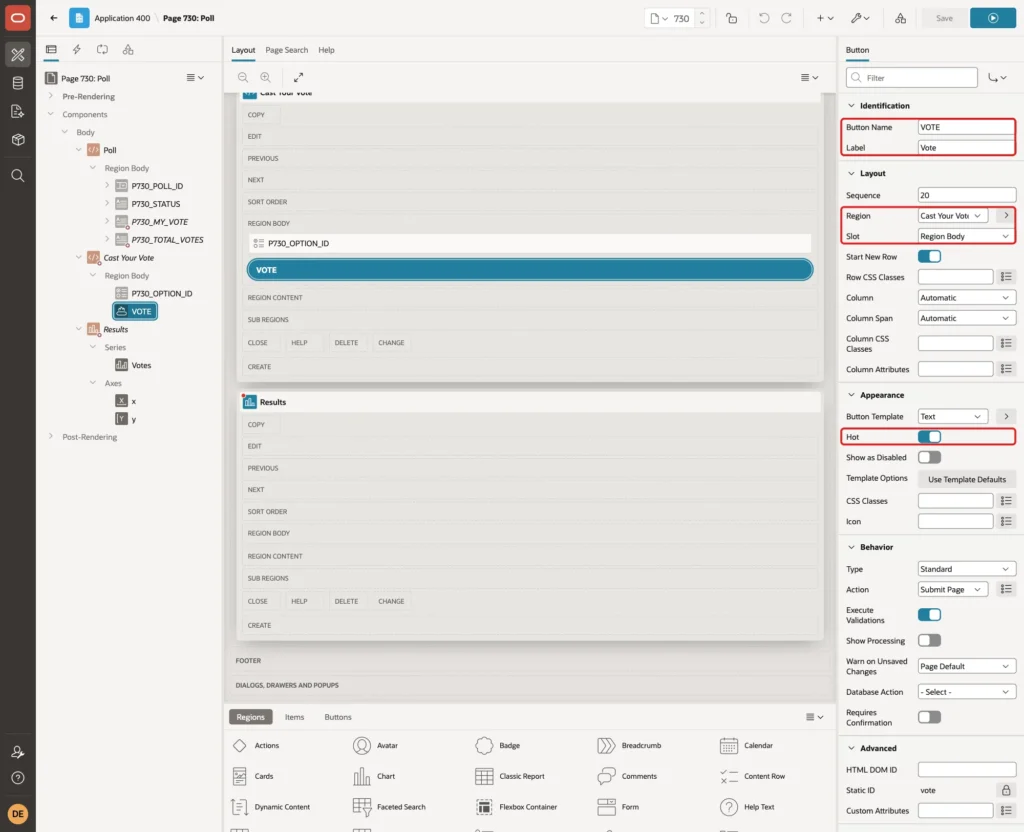Open the utilities wrench menu
The height and width of the screenshot is (832, 1024).
pyautogui.click(x=859, y=18)
